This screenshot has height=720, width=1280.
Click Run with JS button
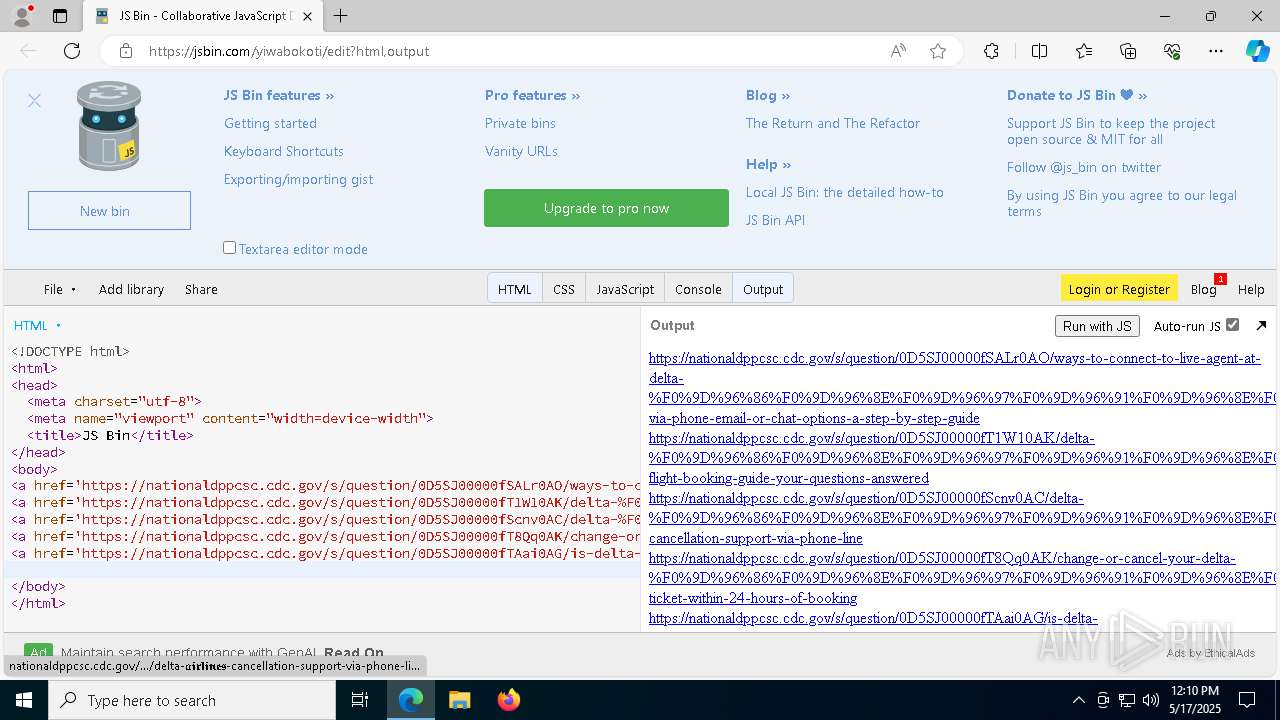tap(1097, 326)
